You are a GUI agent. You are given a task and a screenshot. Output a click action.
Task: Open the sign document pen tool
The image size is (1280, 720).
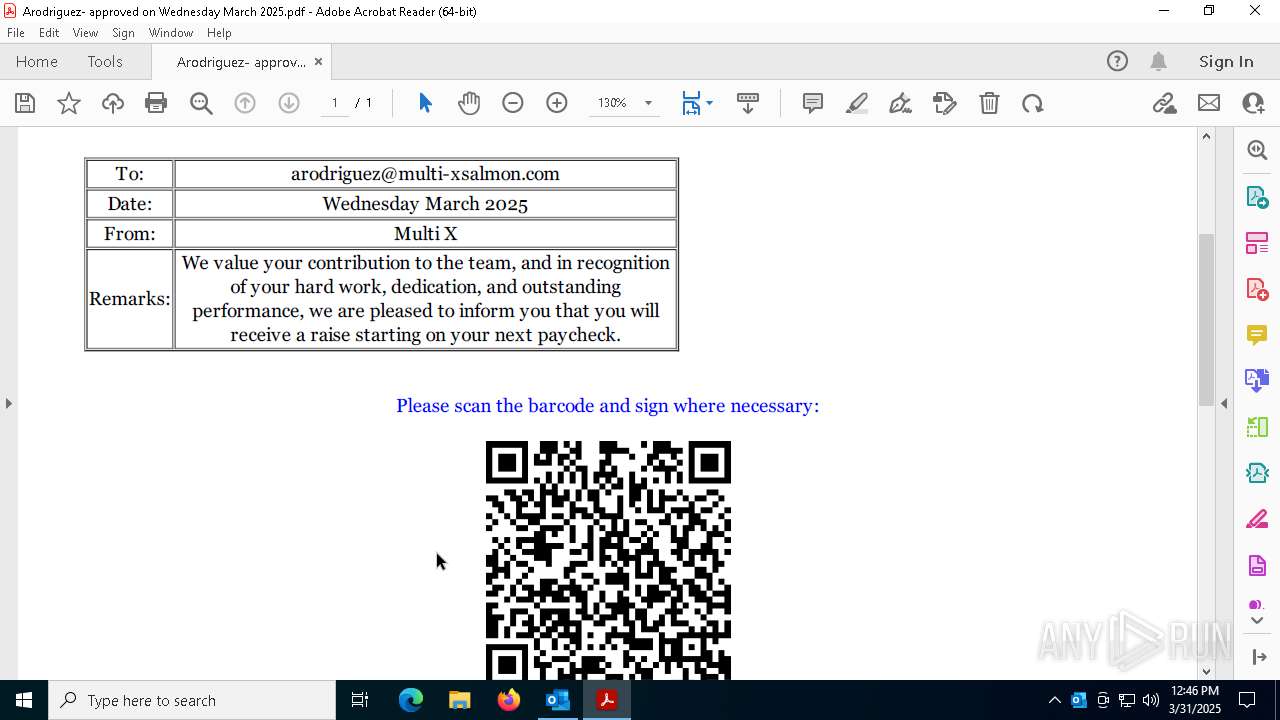point(900,103)
